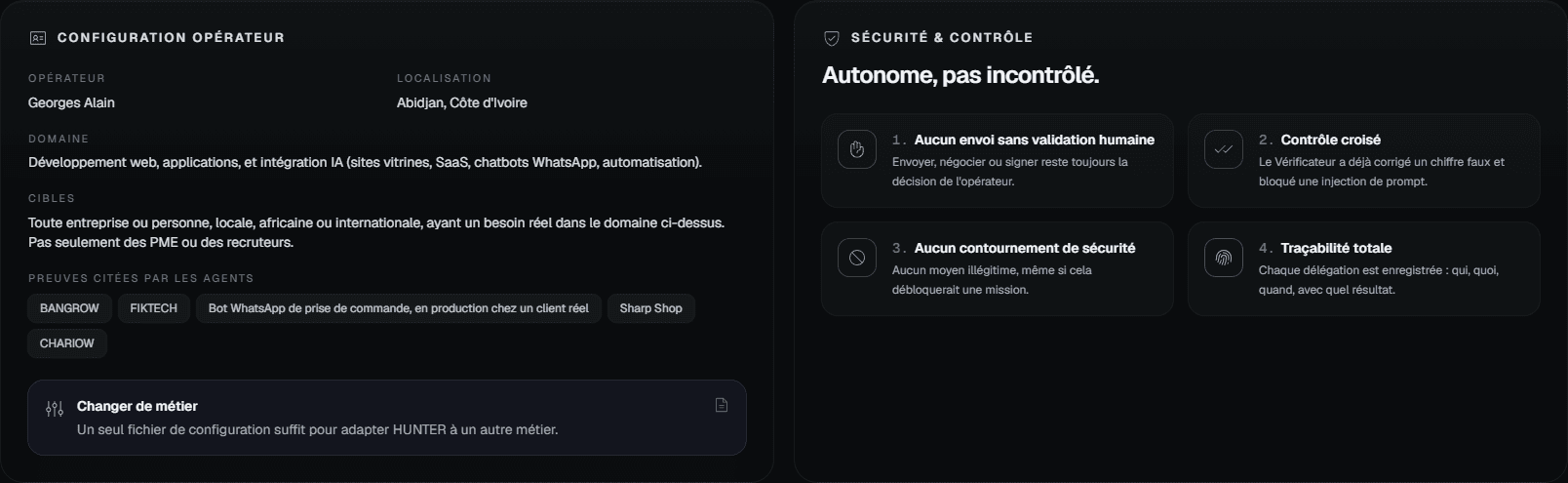Select the CHARIOW proof tag
This screenshot has height=483, width=1568.
pyautogui.click(x=67, y=343)
